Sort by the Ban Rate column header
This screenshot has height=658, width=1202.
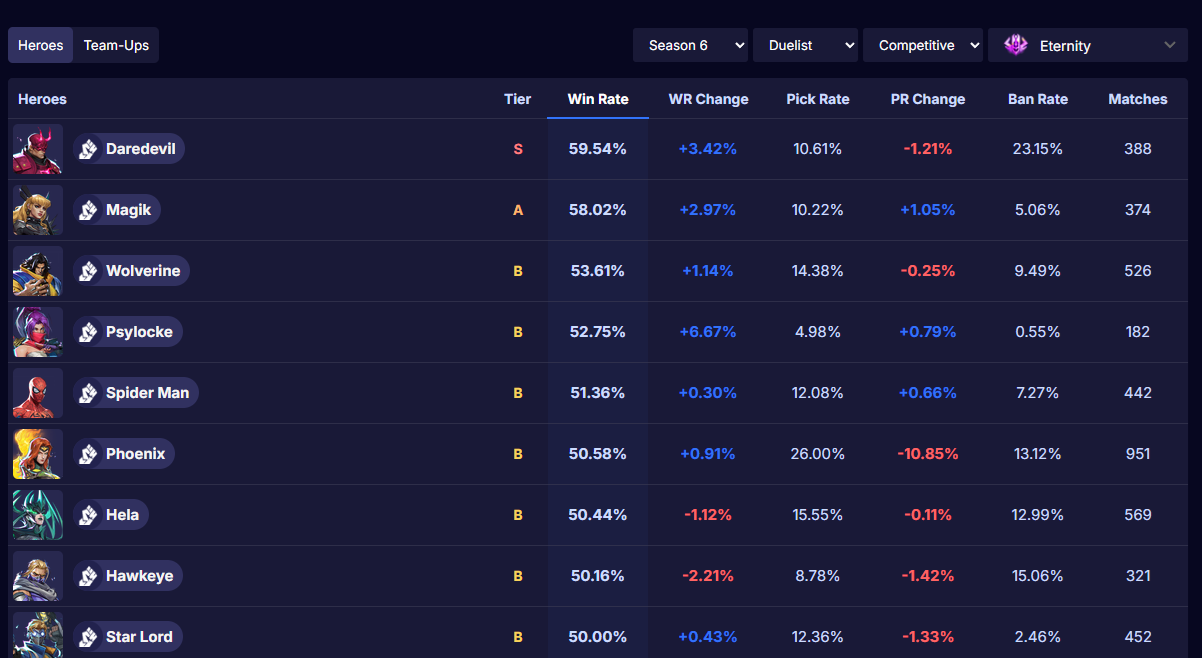pos(1038,99)
